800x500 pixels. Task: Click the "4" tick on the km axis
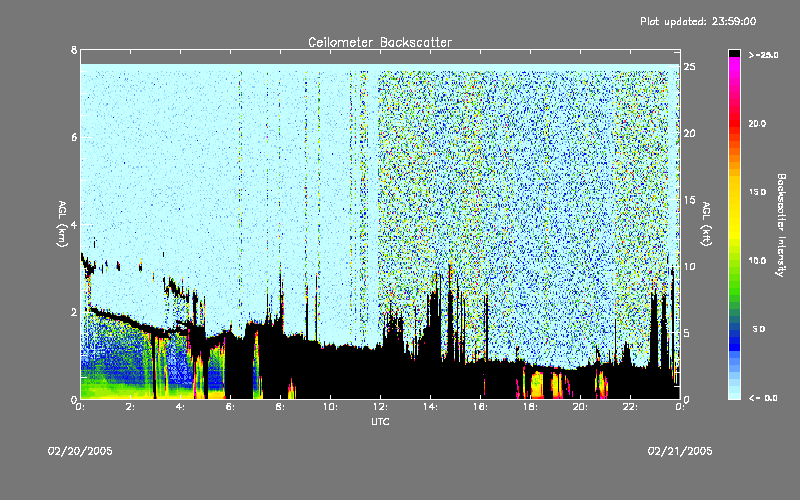[x=74, y=224]
